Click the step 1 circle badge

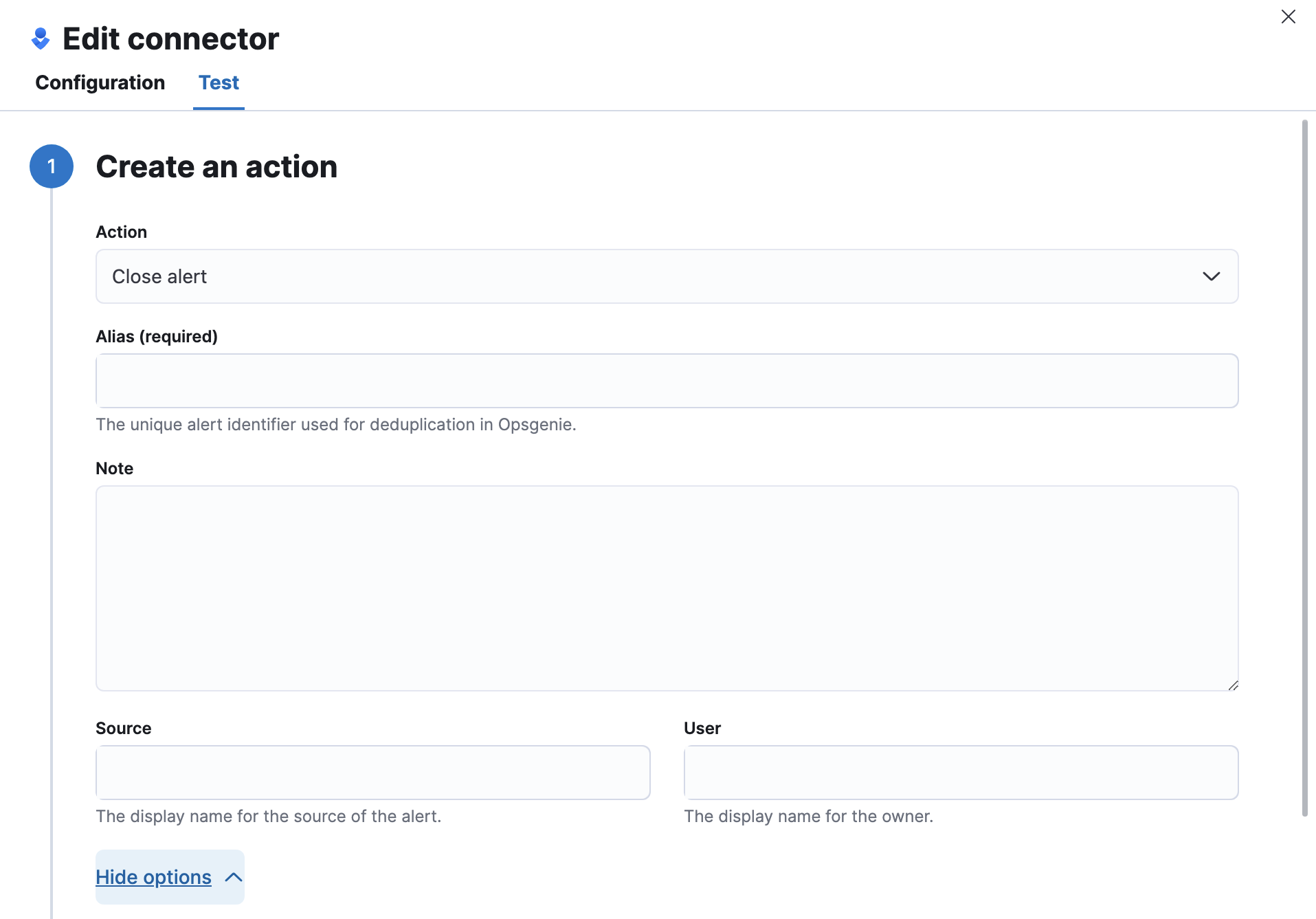pos(52,166)
